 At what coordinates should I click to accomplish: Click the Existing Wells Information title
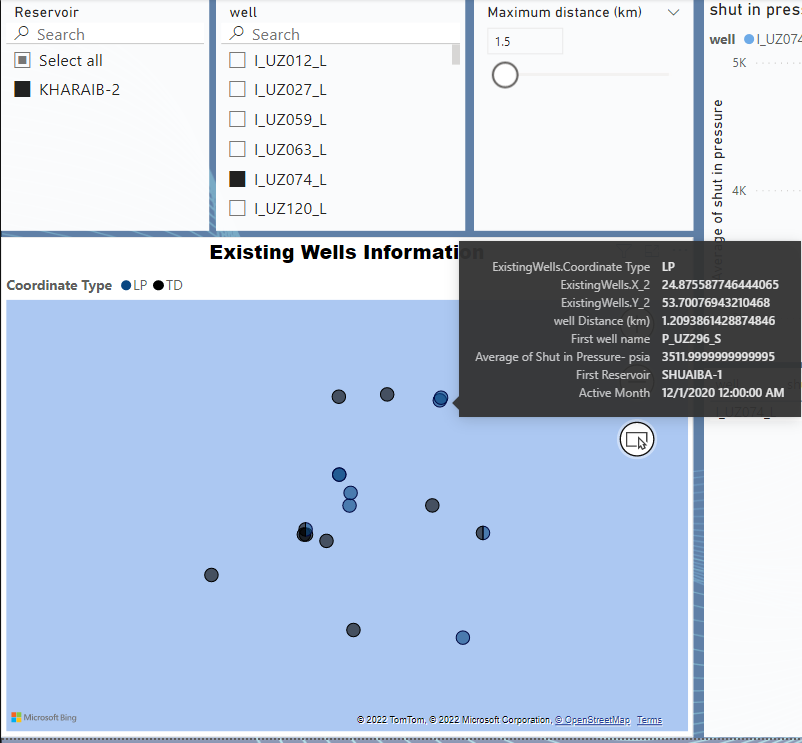347,253
